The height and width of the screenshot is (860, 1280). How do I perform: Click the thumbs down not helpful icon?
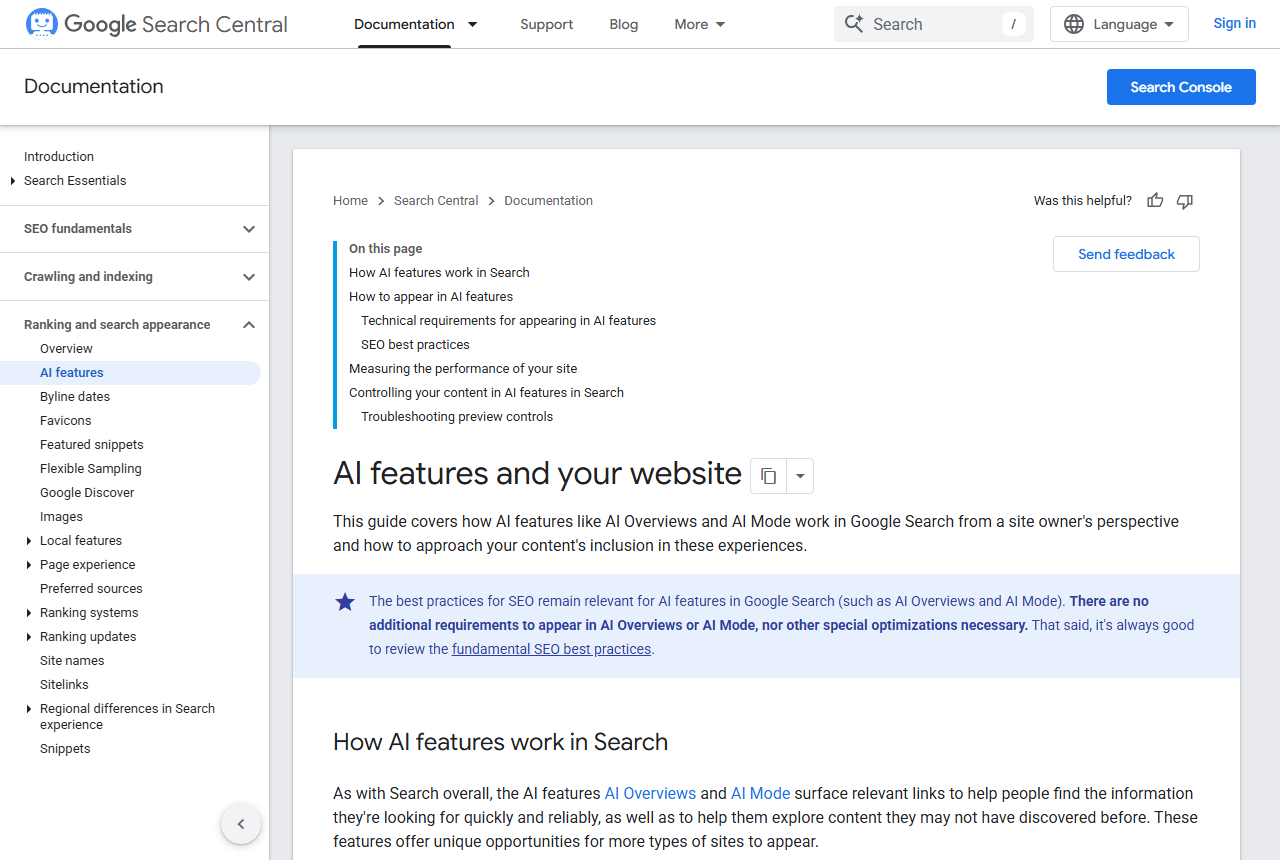click(x=1185, y=201)
